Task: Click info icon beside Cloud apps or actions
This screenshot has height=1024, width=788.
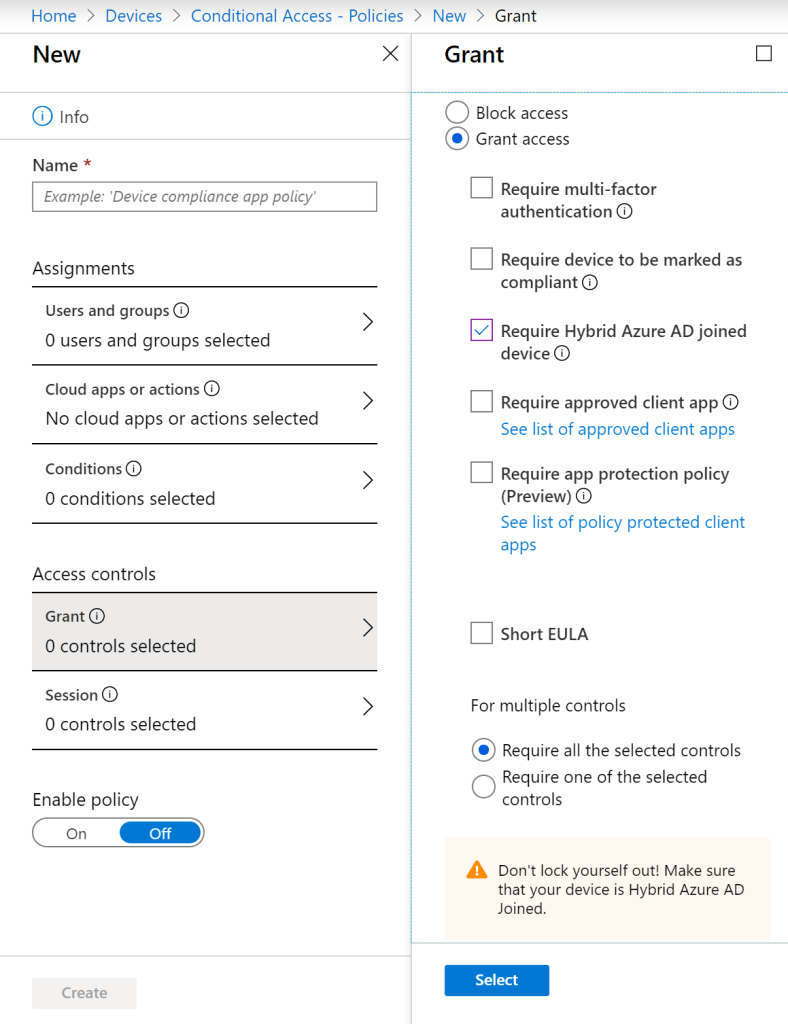Action: coord(212,389)
